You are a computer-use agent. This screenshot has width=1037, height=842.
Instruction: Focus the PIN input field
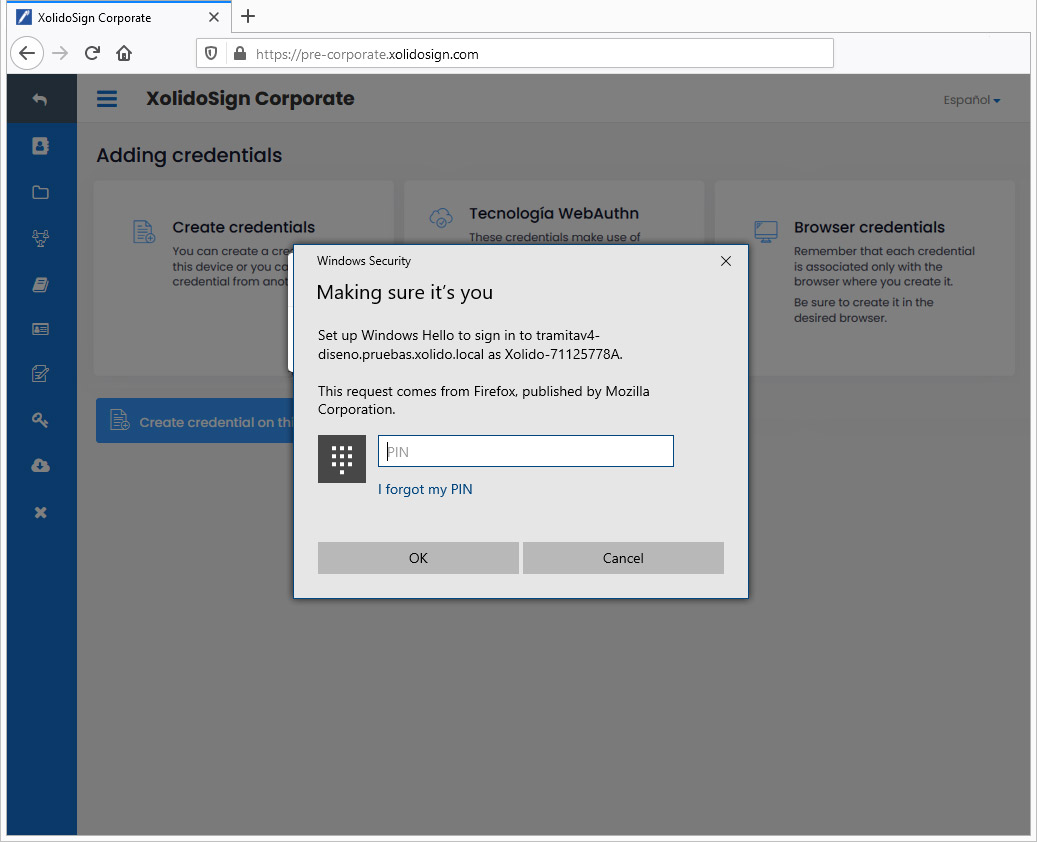point(526,451)
